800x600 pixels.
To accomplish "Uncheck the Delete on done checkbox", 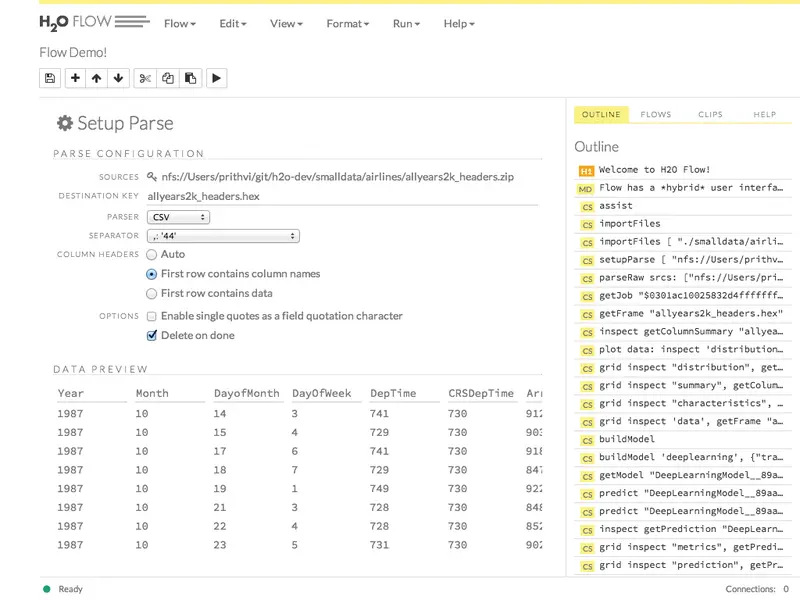I will click(152, 335).
